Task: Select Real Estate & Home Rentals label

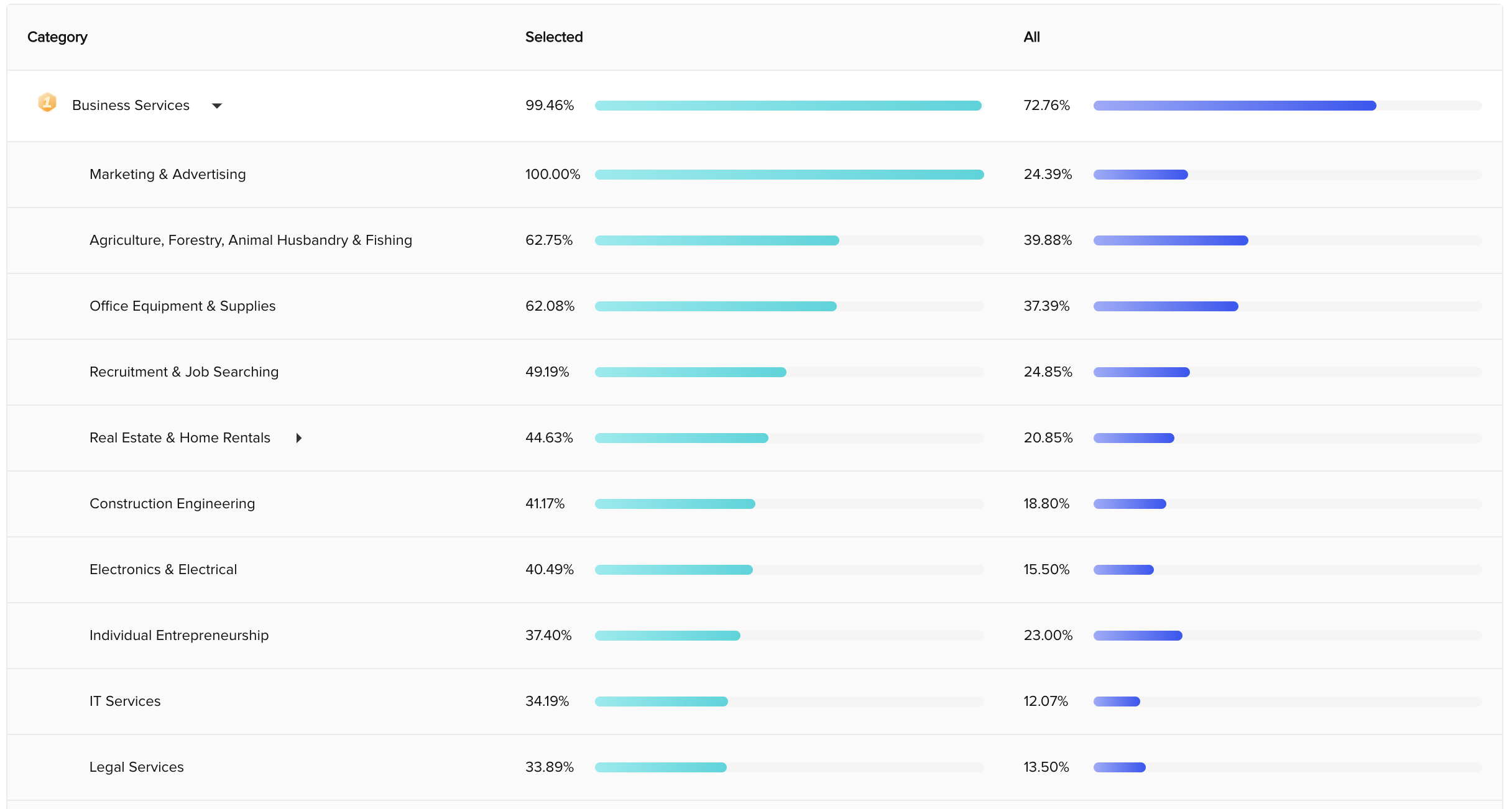Action: coord(180,438)
